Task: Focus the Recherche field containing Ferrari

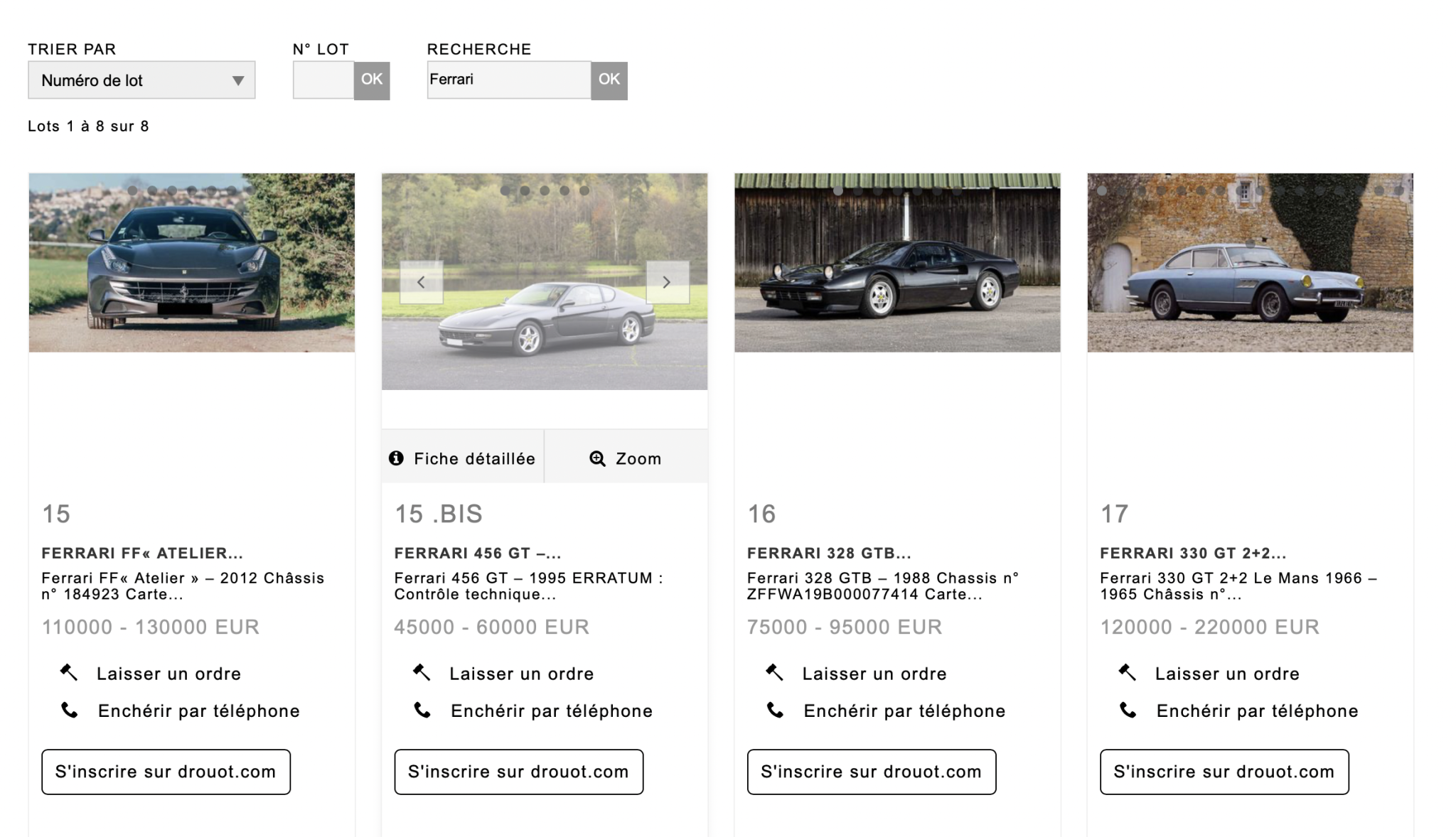Action: pos(509,80)
